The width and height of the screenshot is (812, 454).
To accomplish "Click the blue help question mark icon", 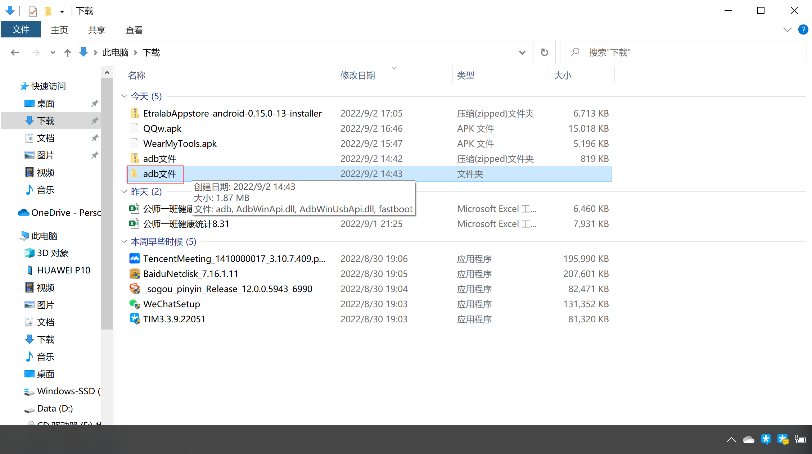I will [803, 30].
